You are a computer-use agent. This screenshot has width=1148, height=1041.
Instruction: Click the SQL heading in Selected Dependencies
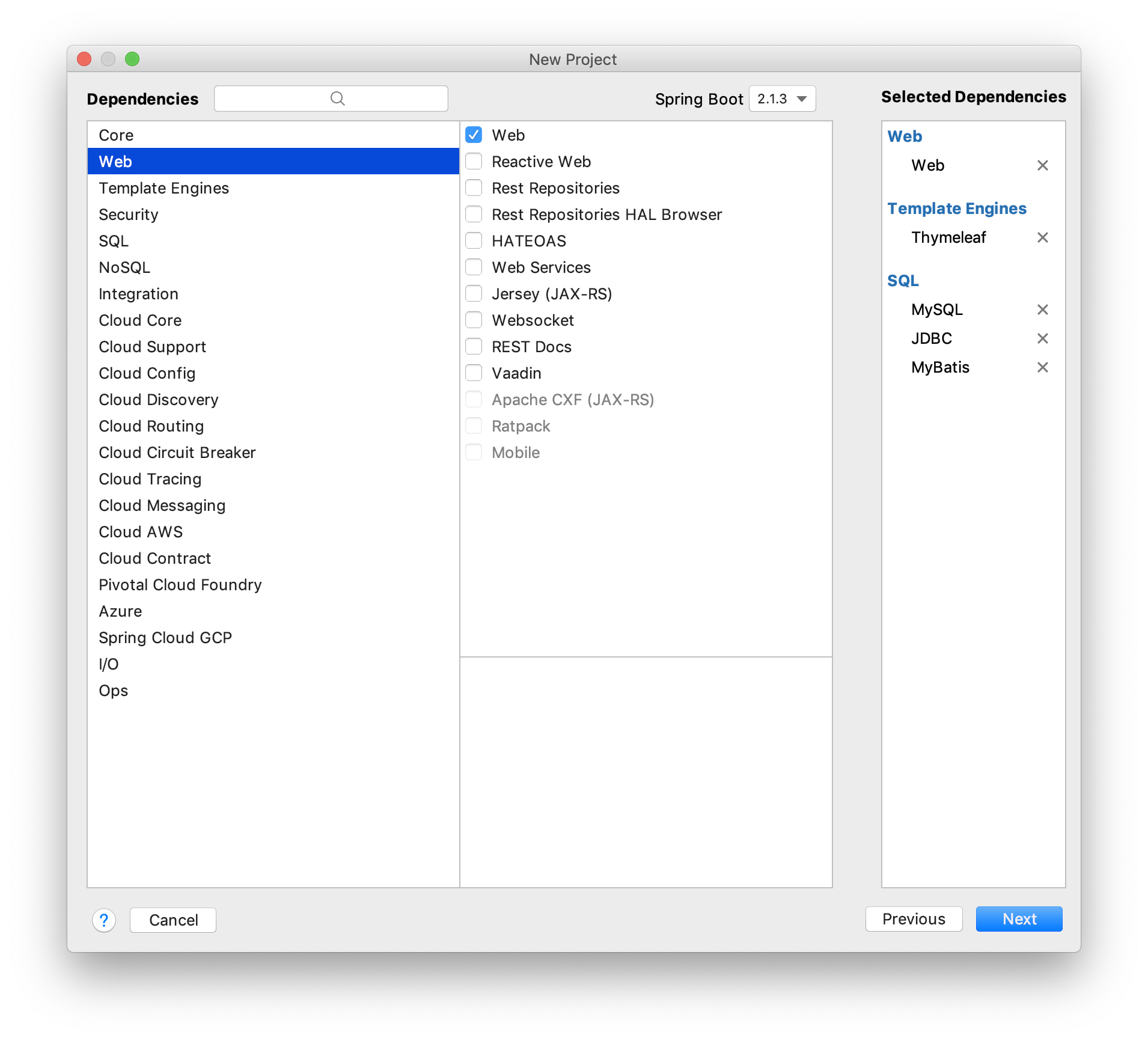[903, 281]
